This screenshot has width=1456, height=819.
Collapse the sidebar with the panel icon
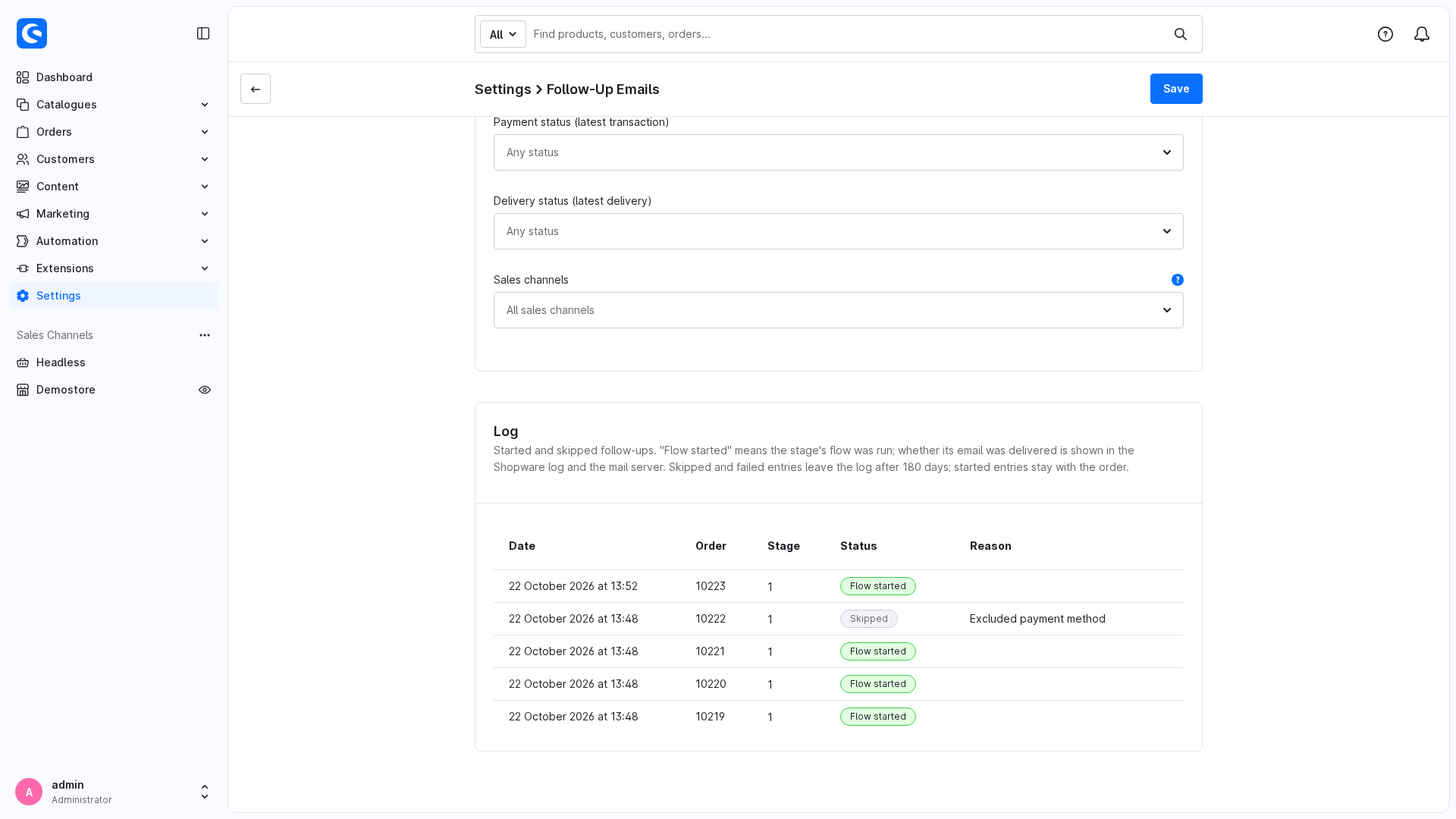pos(203,33)
